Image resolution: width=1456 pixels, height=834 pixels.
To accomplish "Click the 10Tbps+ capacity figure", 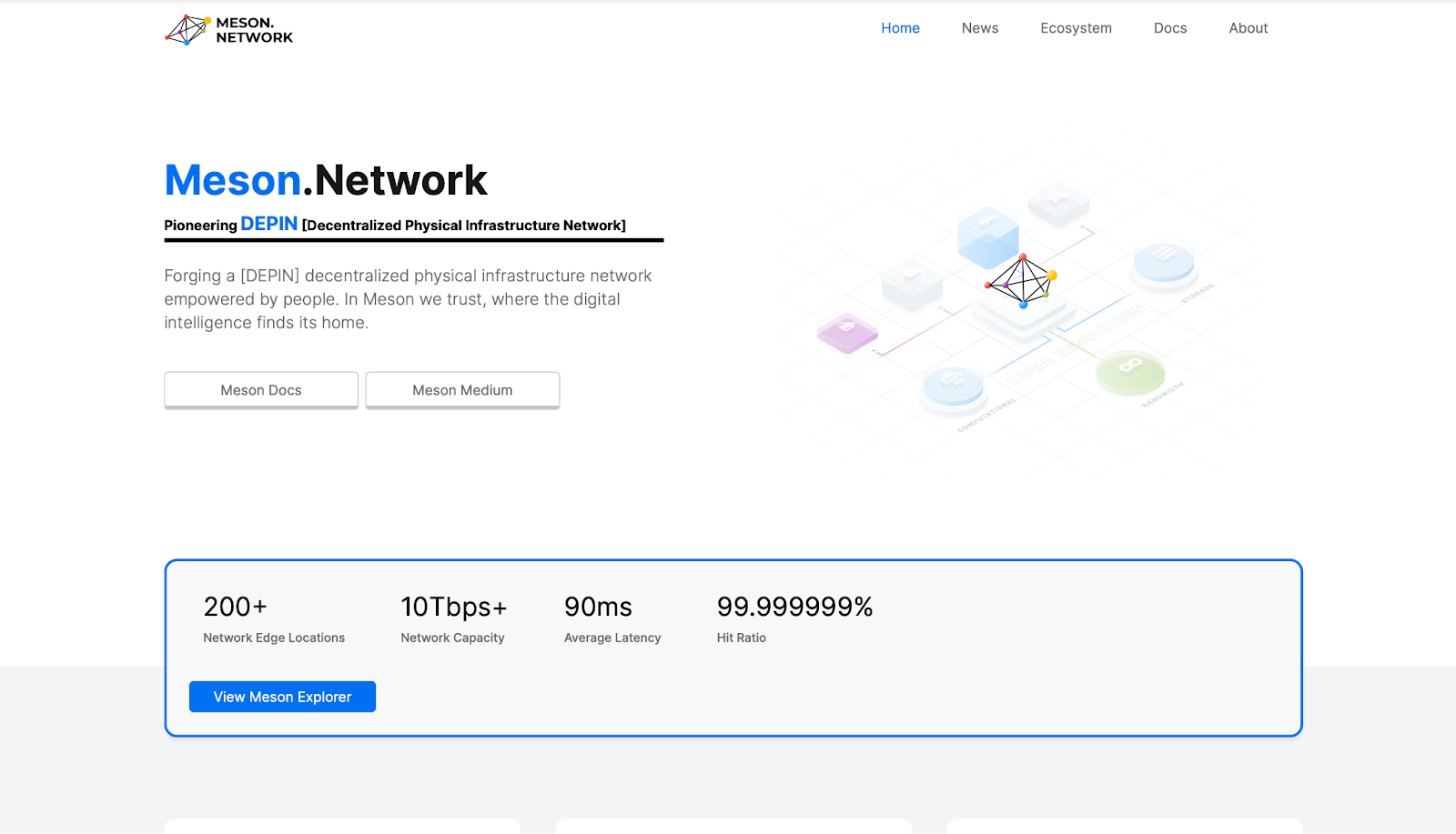I will pyautogui.click(x=454, y=607).
